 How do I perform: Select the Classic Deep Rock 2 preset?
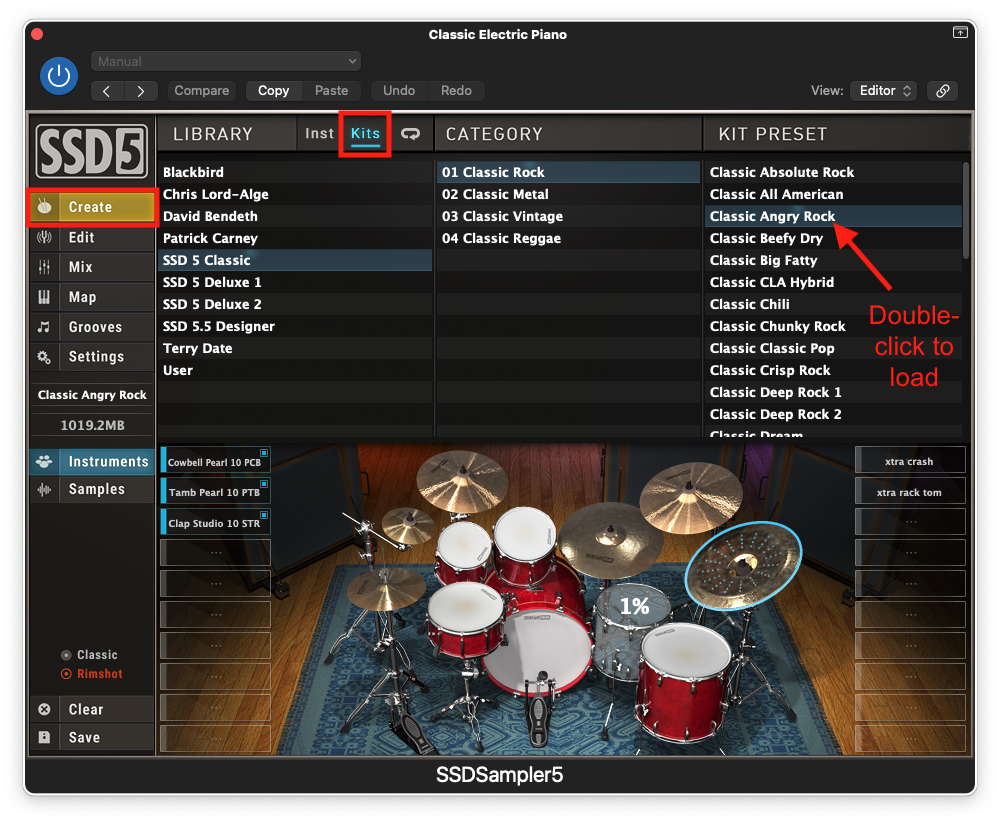point(834,415)
